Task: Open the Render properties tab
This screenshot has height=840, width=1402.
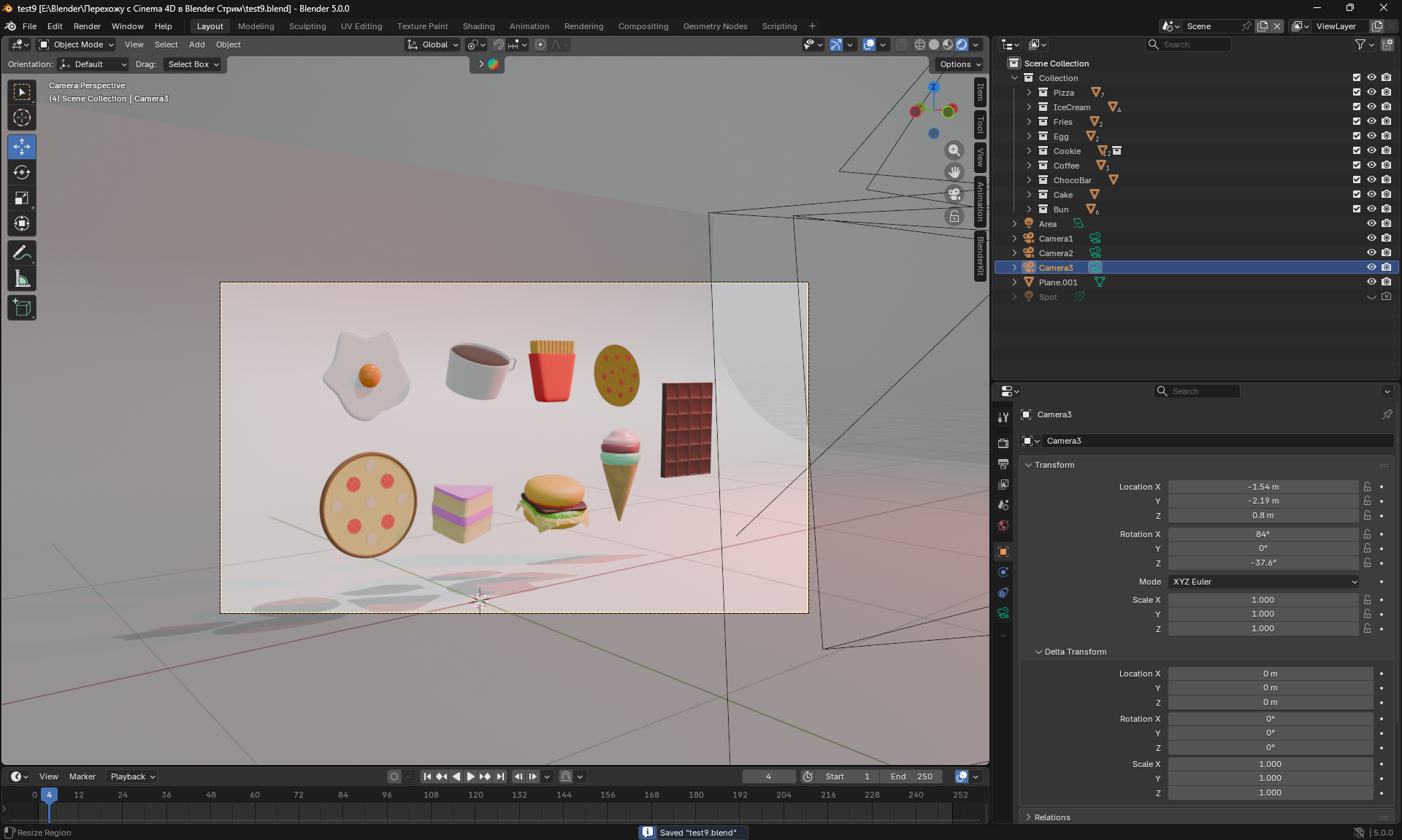Action: pyautogui.click(x=1003, y=443)
